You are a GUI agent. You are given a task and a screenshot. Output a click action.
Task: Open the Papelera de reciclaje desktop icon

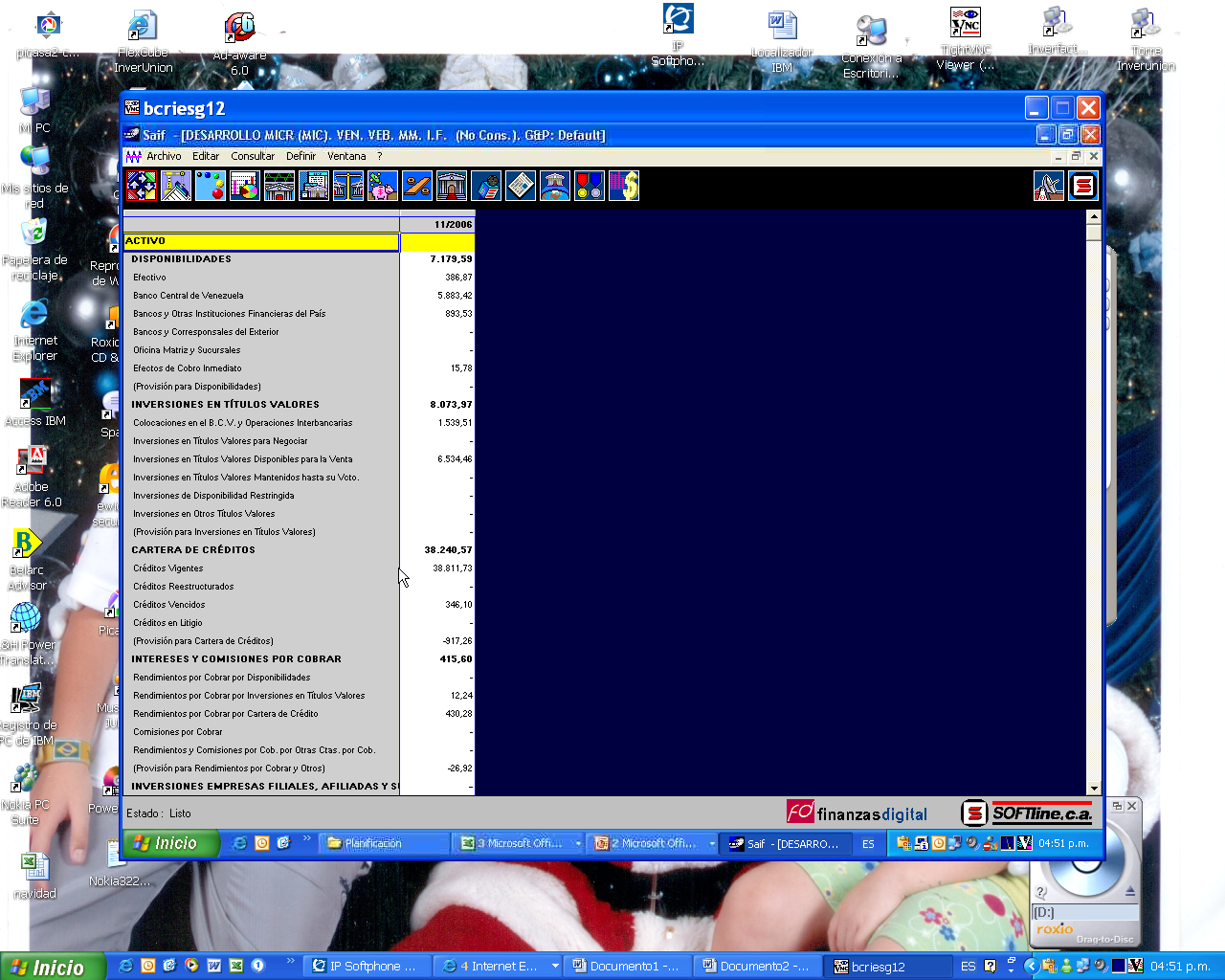point(34,251)
